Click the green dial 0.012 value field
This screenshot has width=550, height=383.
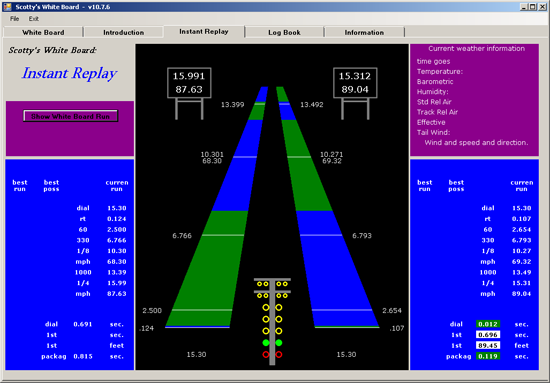click(488, 324)
